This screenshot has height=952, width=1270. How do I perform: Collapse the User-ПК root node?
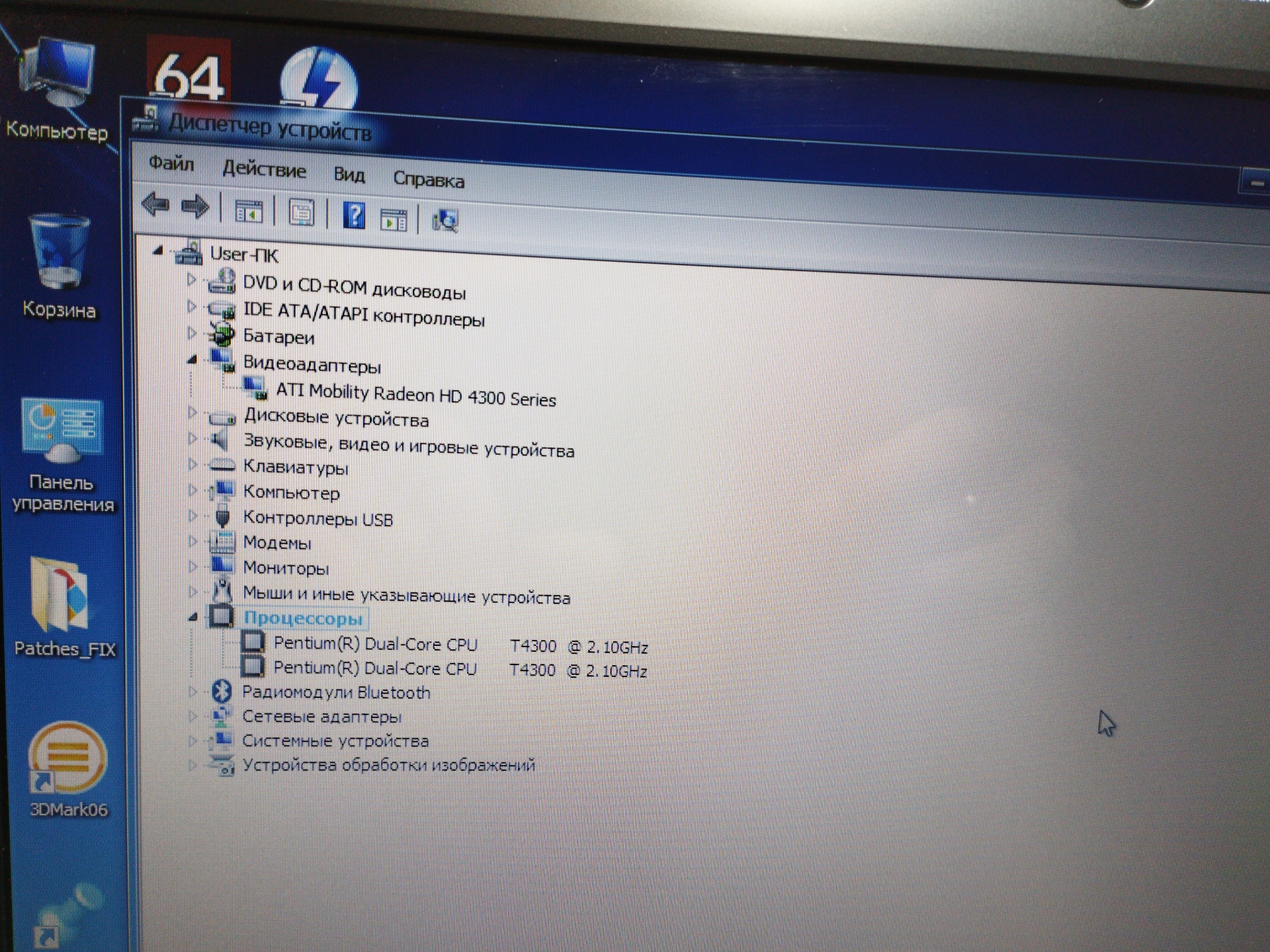click(x=157, y=250)
